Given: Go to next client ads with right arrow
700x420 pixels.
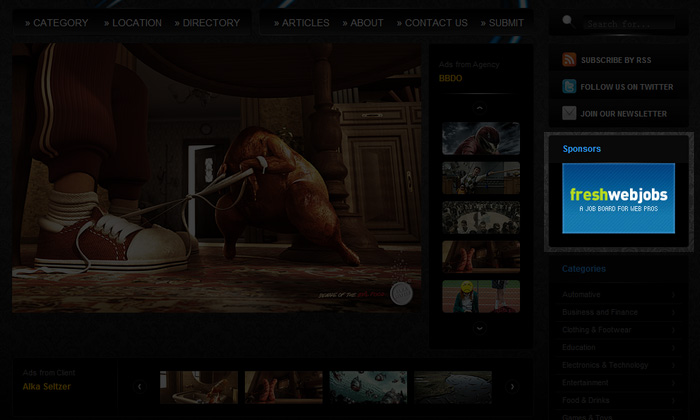Looking at the screenshot, I should (x=512, y=387).
